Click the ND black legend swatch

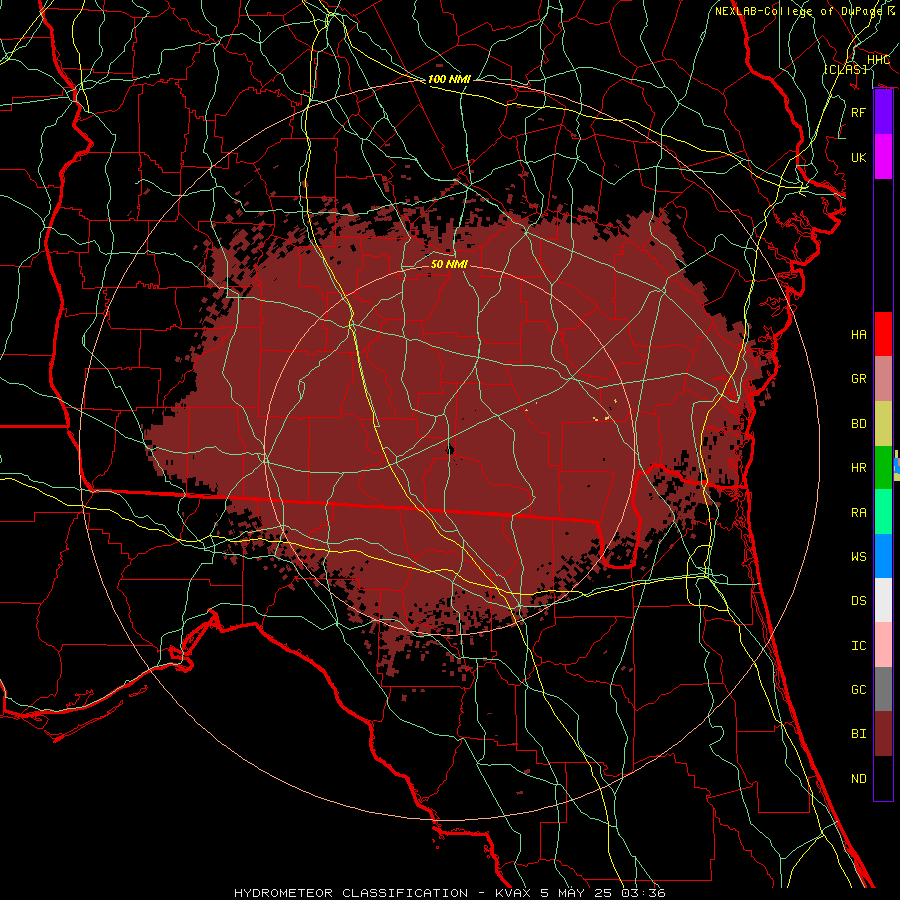883,778
